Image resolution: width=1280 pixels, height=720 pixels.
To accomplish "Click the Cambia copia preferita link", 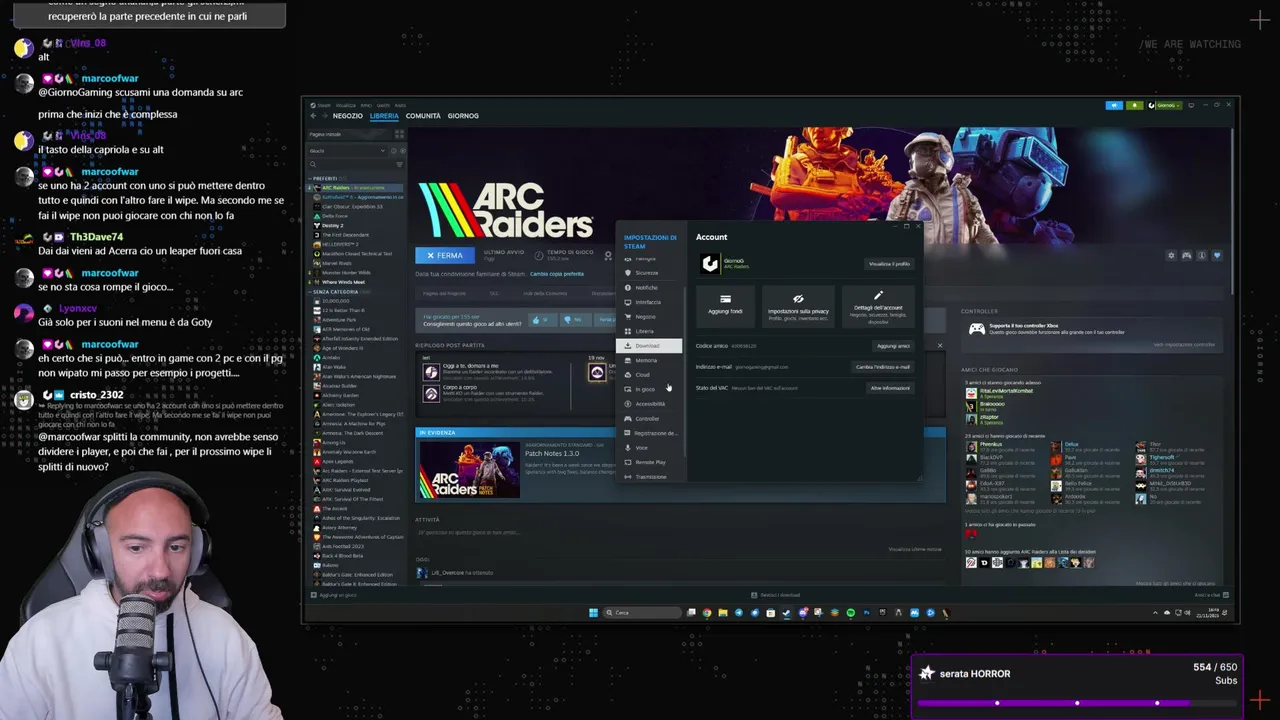I will pyautogui.click(x=557, y=274).
